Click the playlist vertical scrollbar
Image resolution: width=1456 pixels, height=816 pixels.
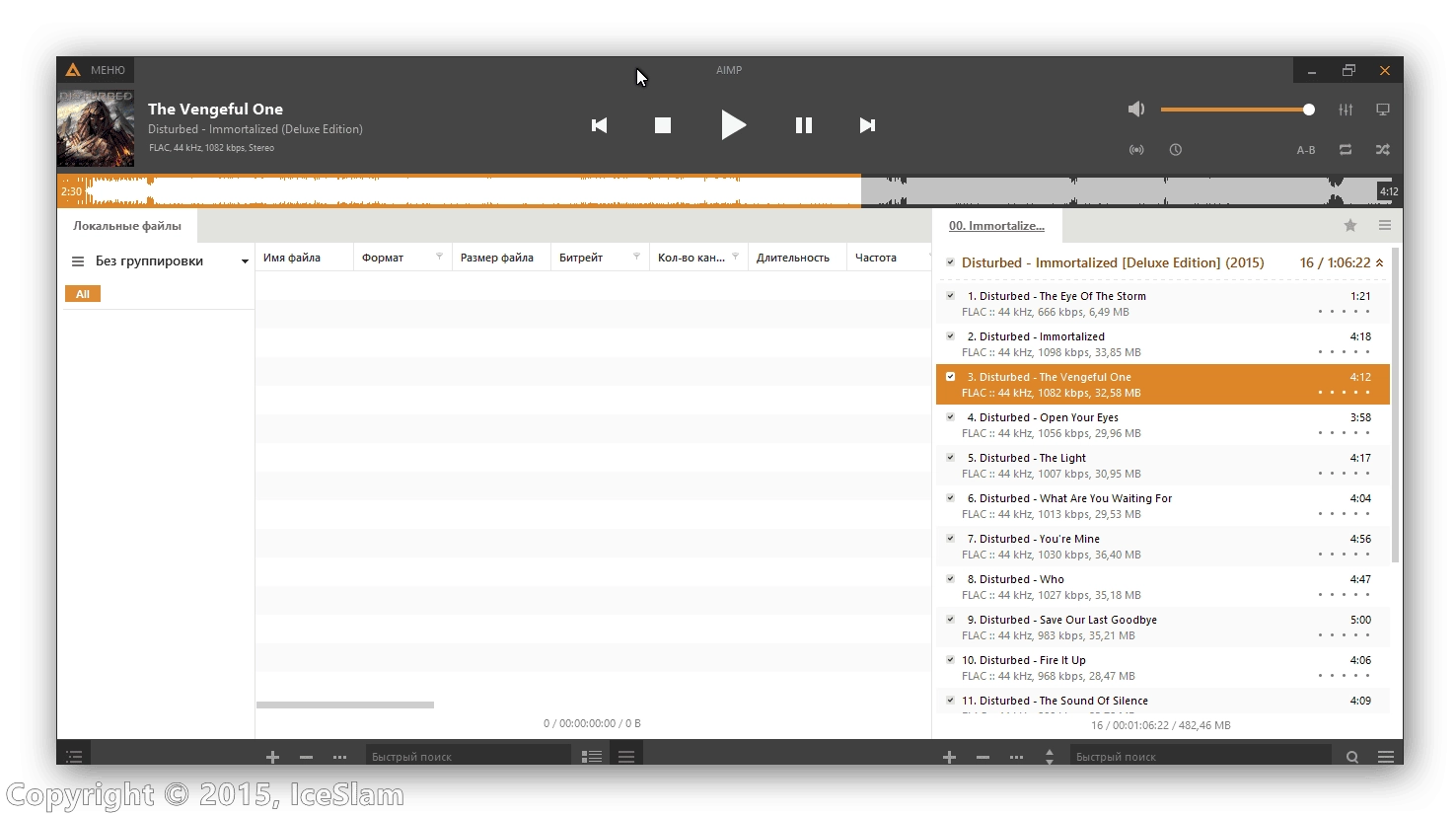1396,405
